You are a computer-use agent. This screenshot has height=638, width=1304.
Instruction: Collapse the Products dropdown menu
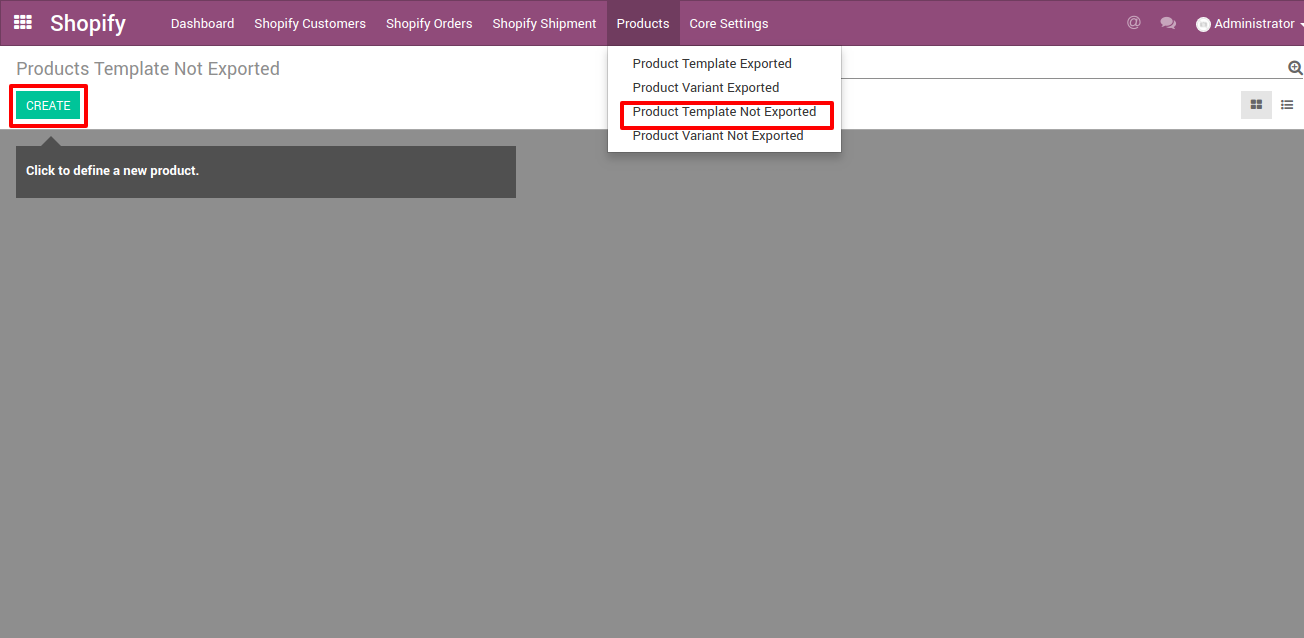click(643, 23)
